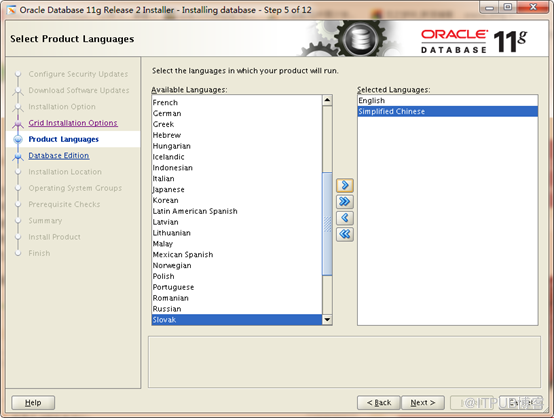Minimize the installer window
Viewport: 554px width, 418px height.
pos(489,7)
